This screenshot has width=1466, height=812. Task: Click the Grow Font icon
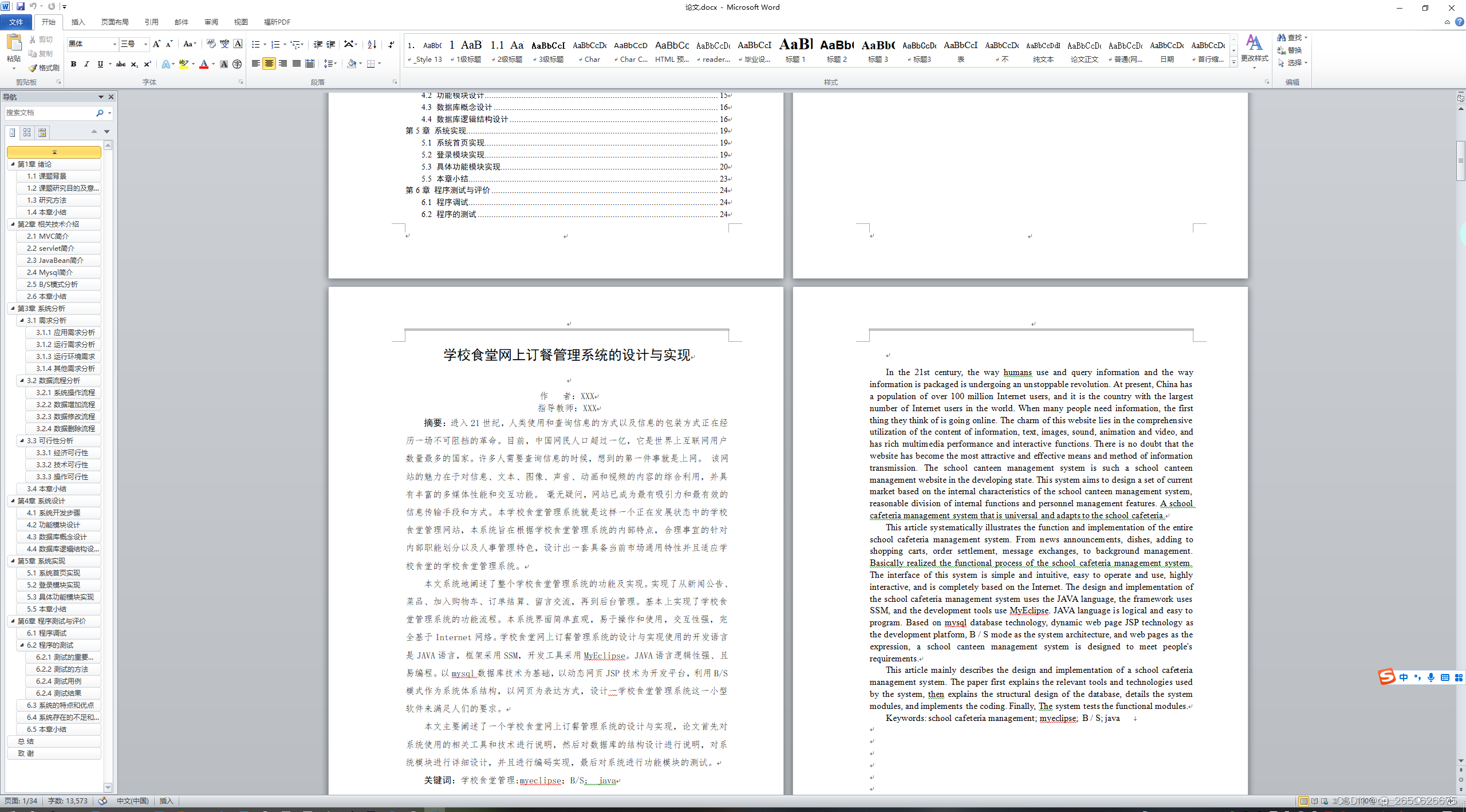[156, 44]
